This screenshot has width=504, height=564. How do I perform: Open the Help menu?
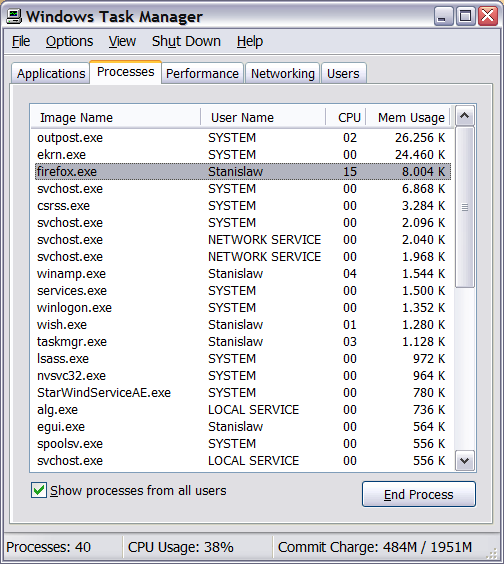click(x=250, y=41)
